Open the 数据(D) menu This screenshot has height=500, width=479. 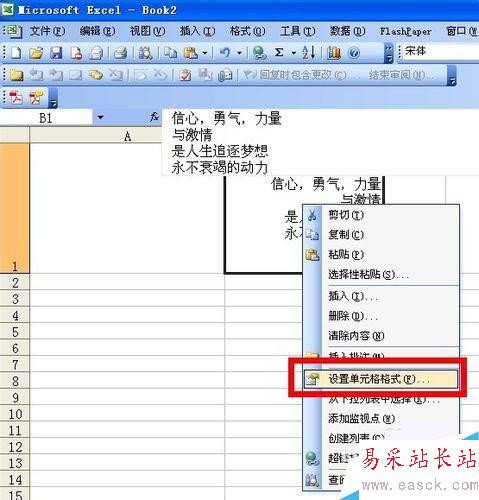(x=347, y=31)
